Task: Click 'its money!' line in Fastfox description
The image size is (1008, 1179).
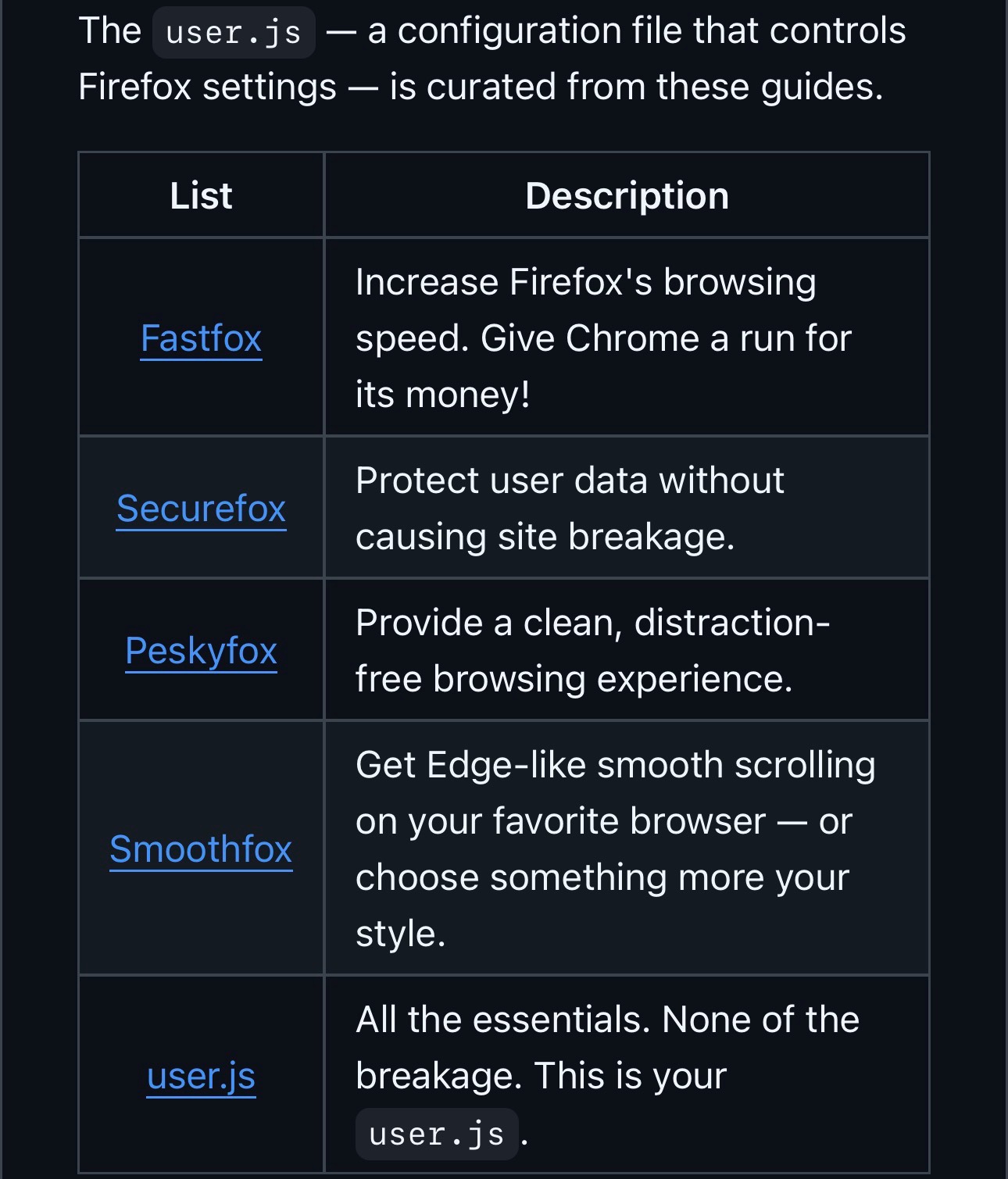Action: [442, 395]
